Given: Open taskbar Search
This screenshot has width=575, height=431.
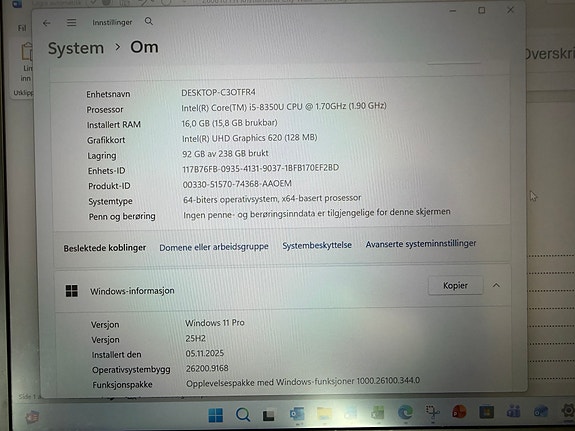Looking at the screenshot, I should point(243,415).
